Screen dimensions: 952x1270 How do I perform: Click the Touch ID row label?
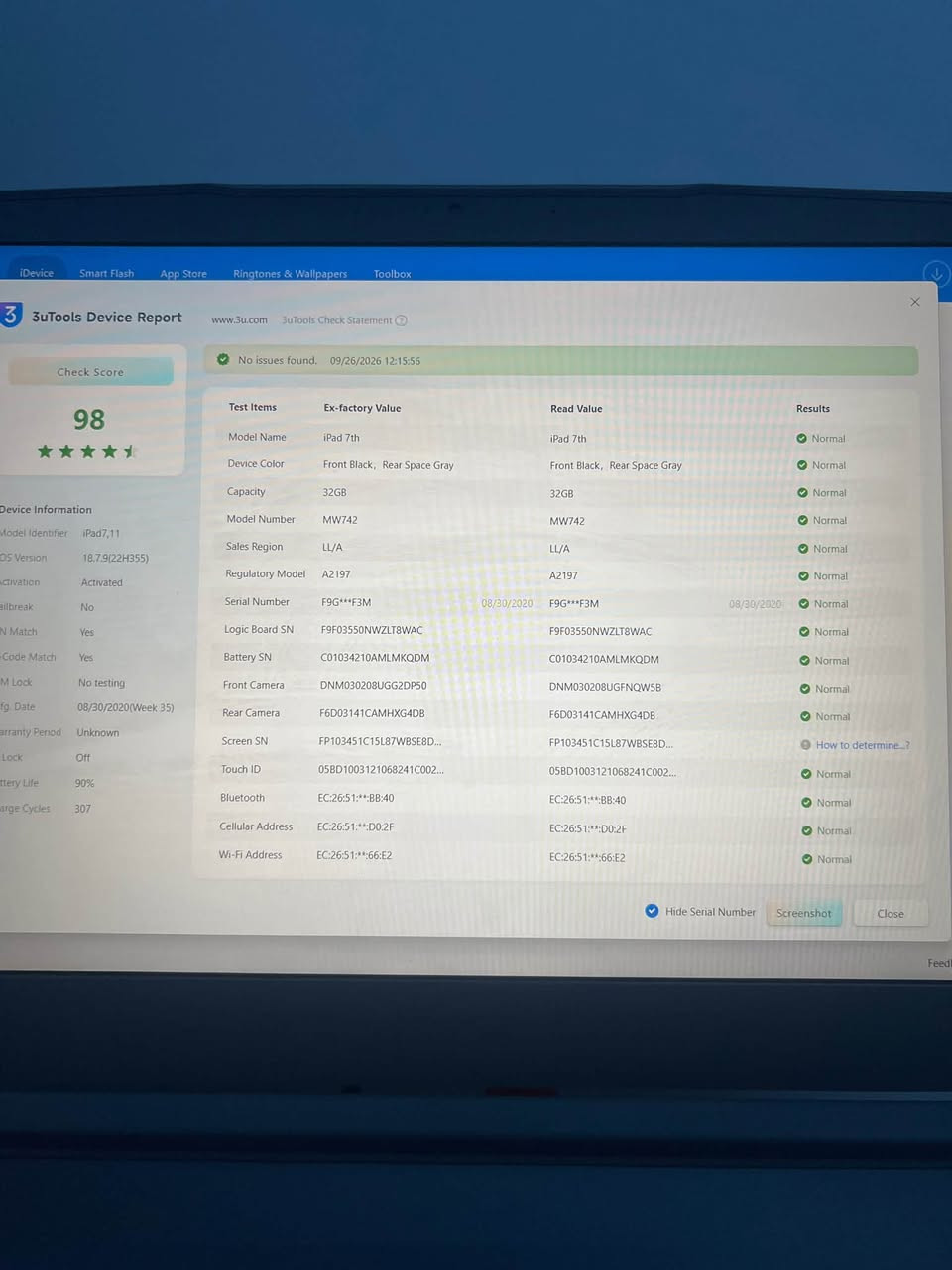(x=241, y=769)
